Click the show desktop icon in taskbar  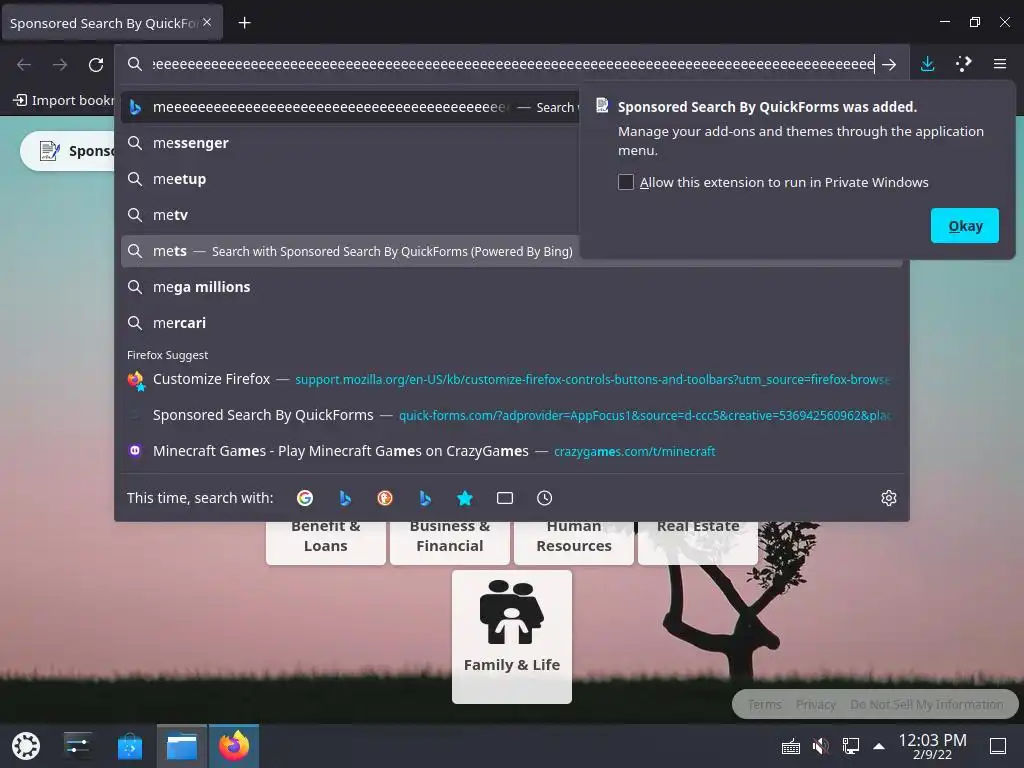click(998, 746)
